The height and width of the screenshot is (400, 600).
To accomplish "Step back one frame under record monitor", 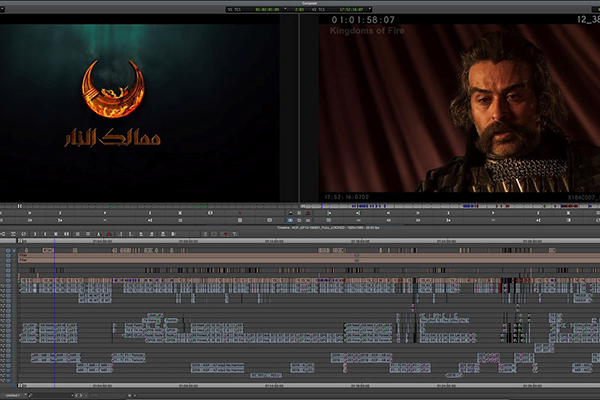I will [388, 213].
